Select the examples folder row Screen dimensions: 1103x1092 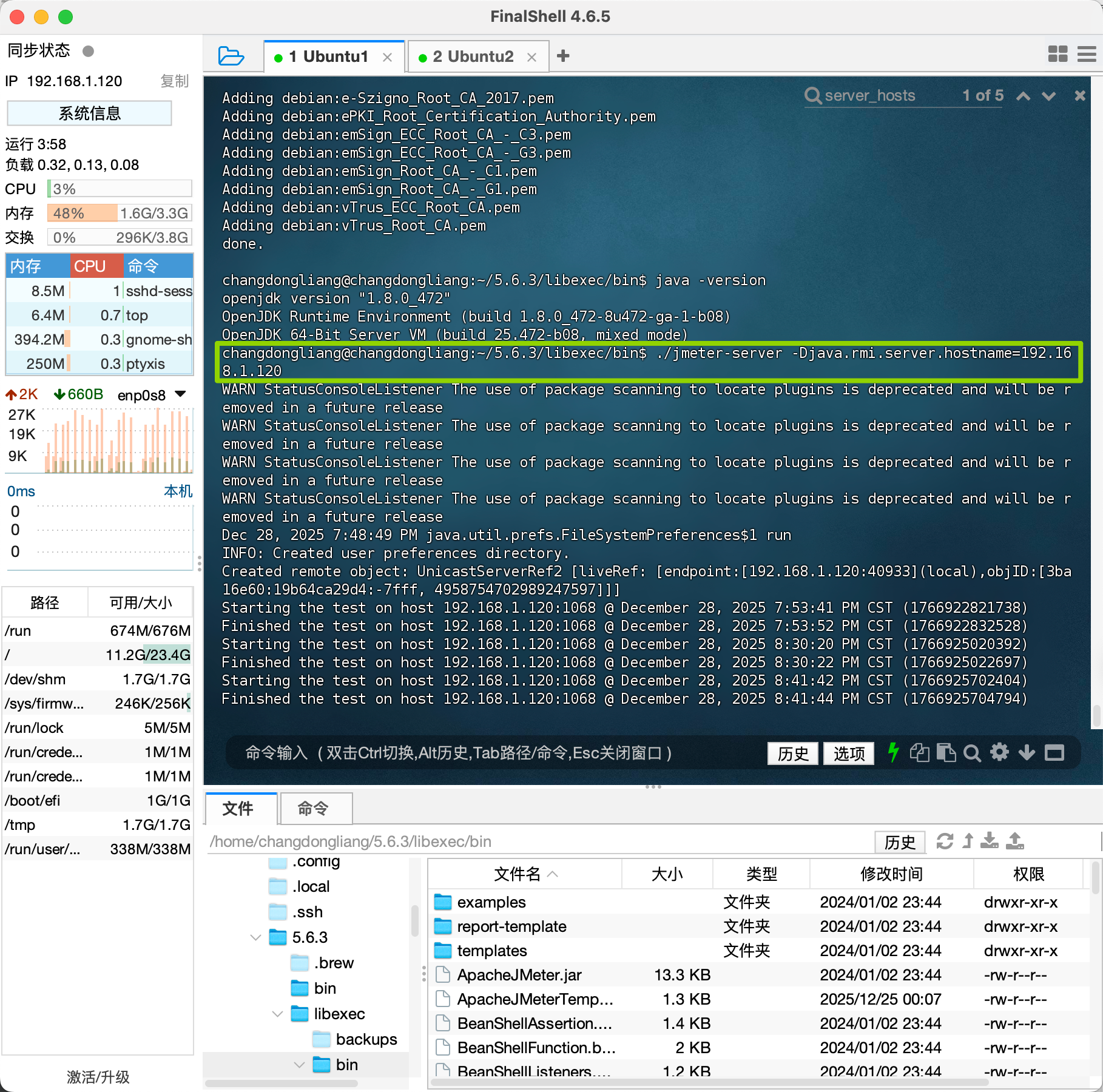[x=758, y=902]
